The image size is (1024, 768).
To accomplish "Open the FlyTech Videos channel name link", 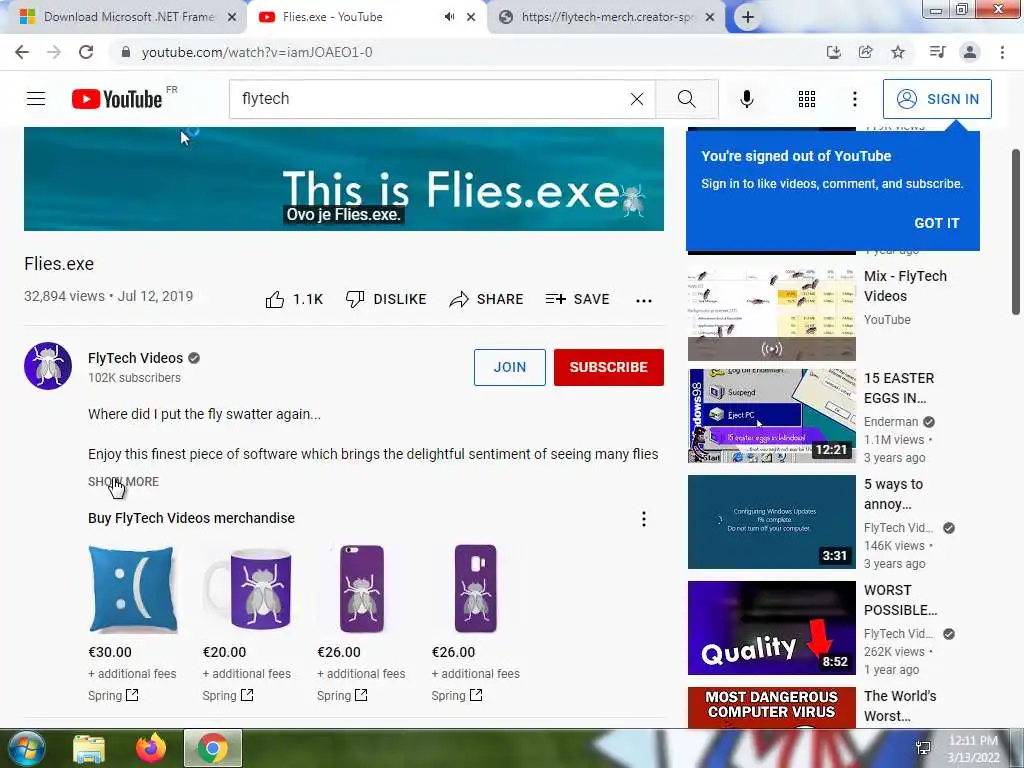I will [x=136, y=359].
